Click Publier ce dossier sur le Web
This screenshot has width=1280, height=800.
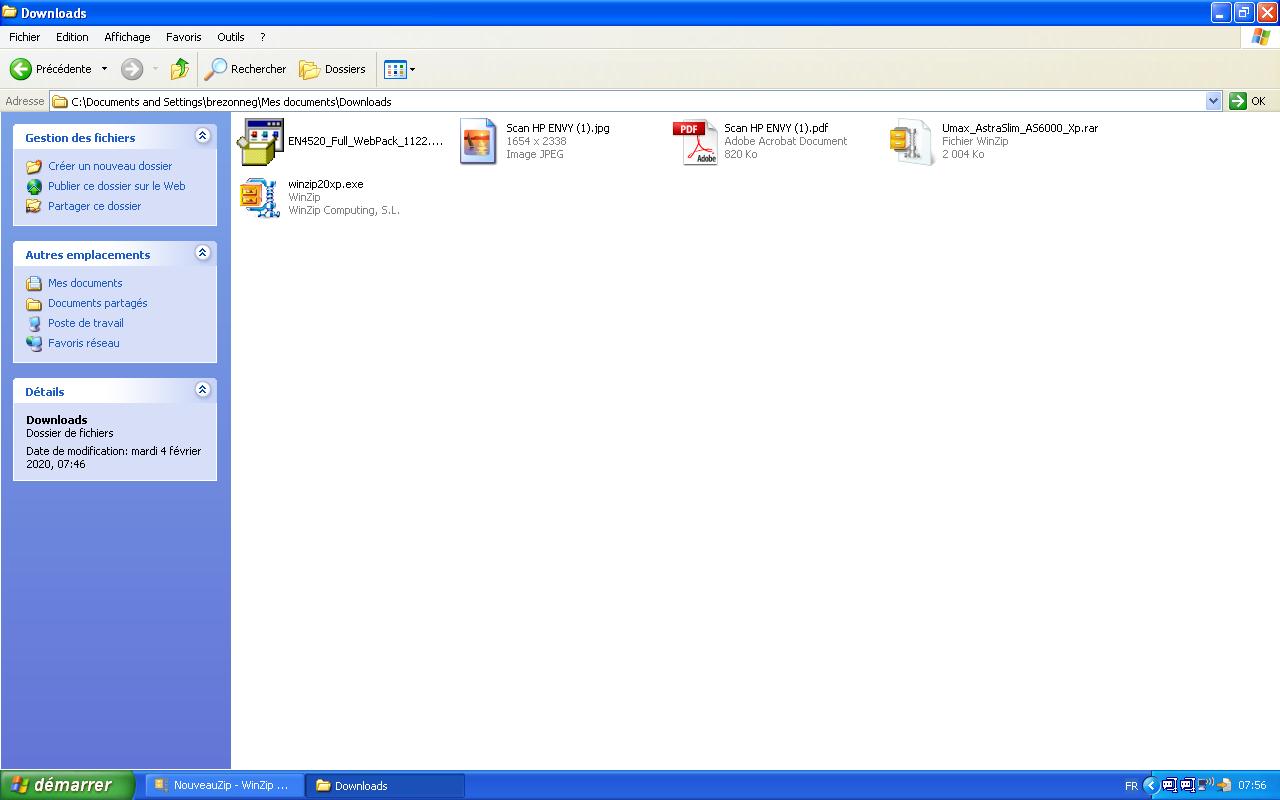pos(117,186)
